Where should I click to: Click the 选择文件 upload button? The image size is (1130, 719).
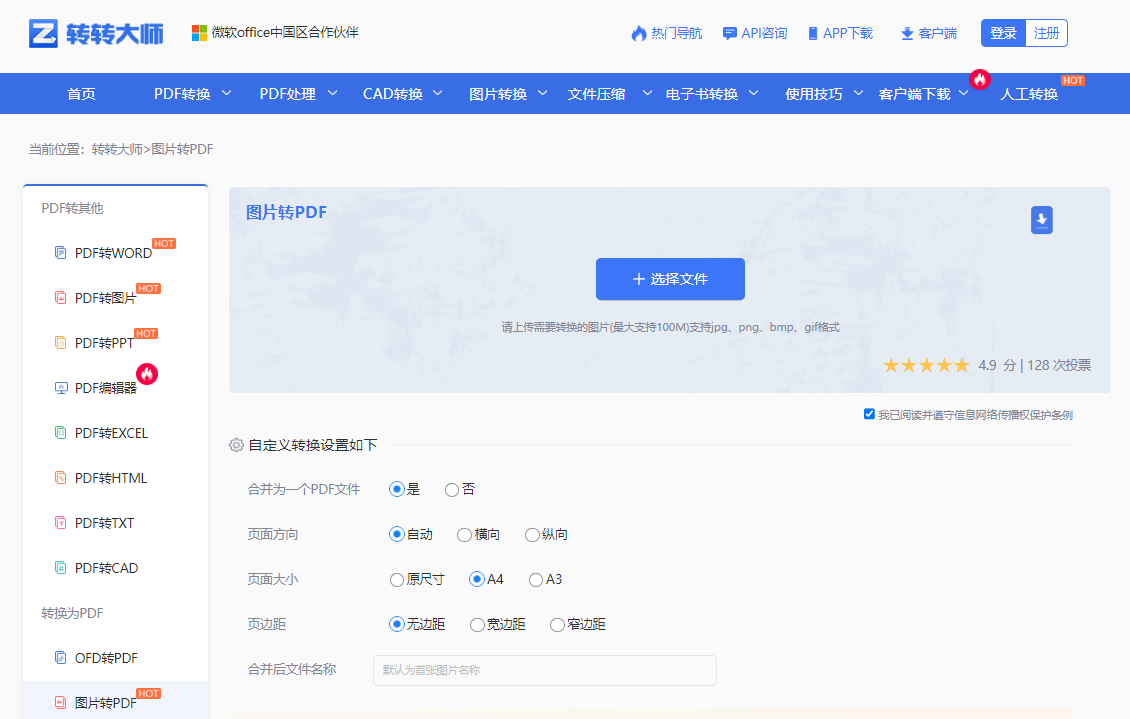click(670, 279)
